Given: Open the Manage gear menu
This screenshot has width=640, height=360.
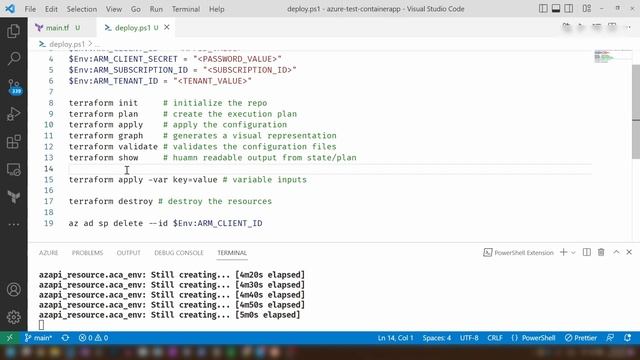Looking at the screenshot, I should coord(13,317).
